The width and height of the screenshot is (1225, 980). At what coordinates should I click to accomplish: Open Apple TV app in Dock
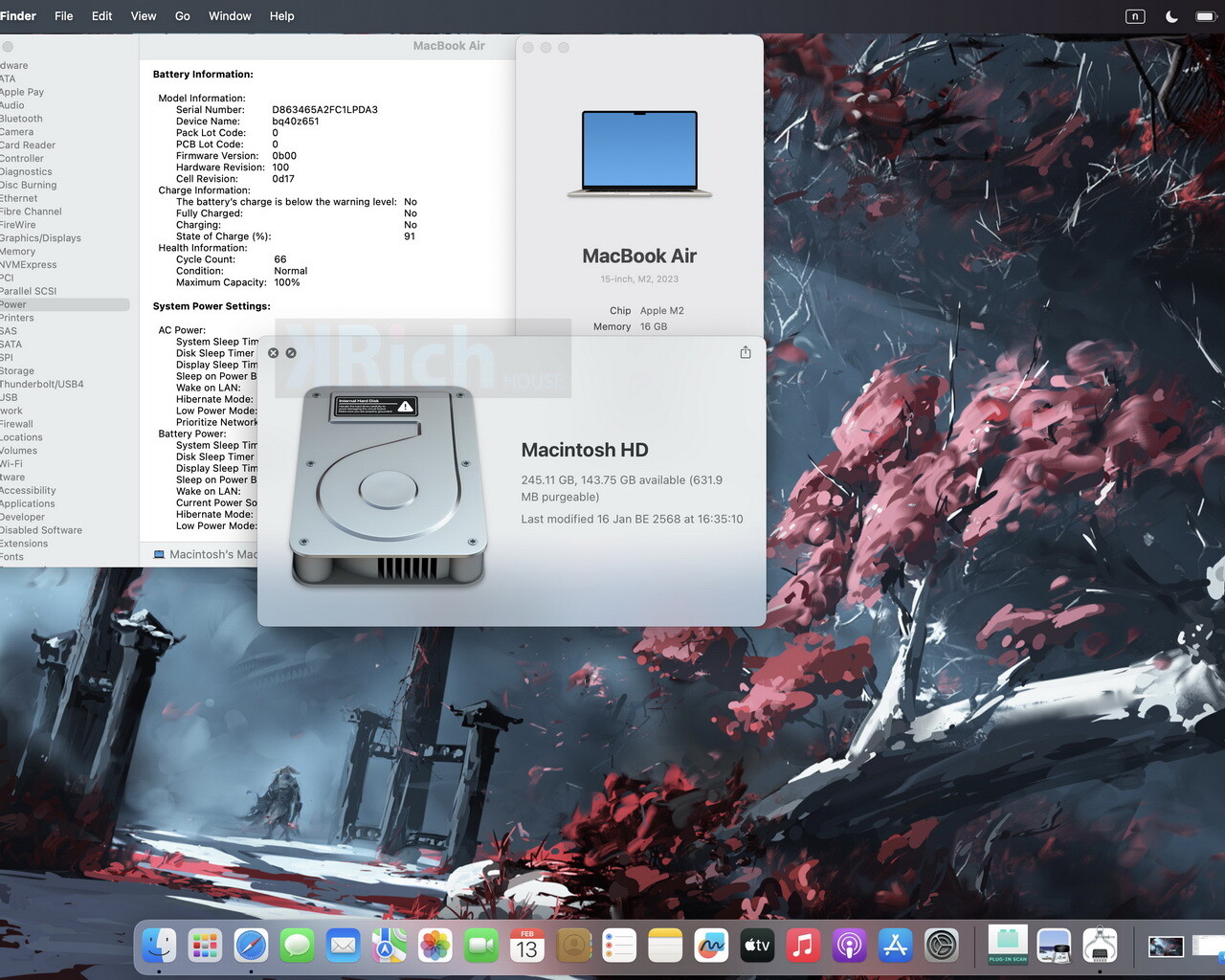[757, 947]
